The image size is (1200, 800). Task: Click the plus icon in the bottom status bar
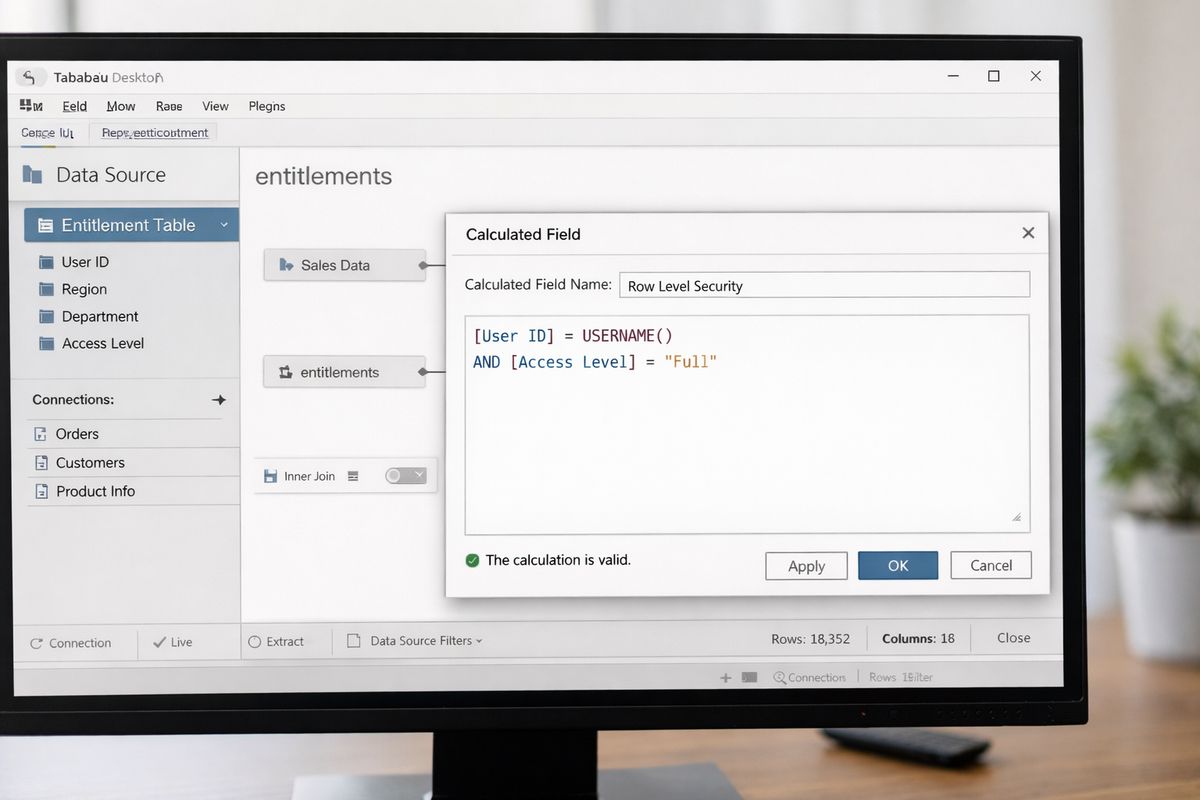coord(726,678)
